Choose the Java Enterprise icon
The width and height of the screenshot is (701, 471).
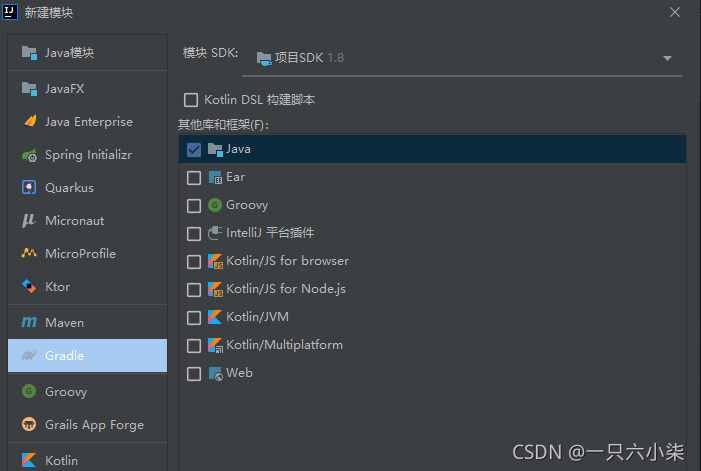pos(30,121)
